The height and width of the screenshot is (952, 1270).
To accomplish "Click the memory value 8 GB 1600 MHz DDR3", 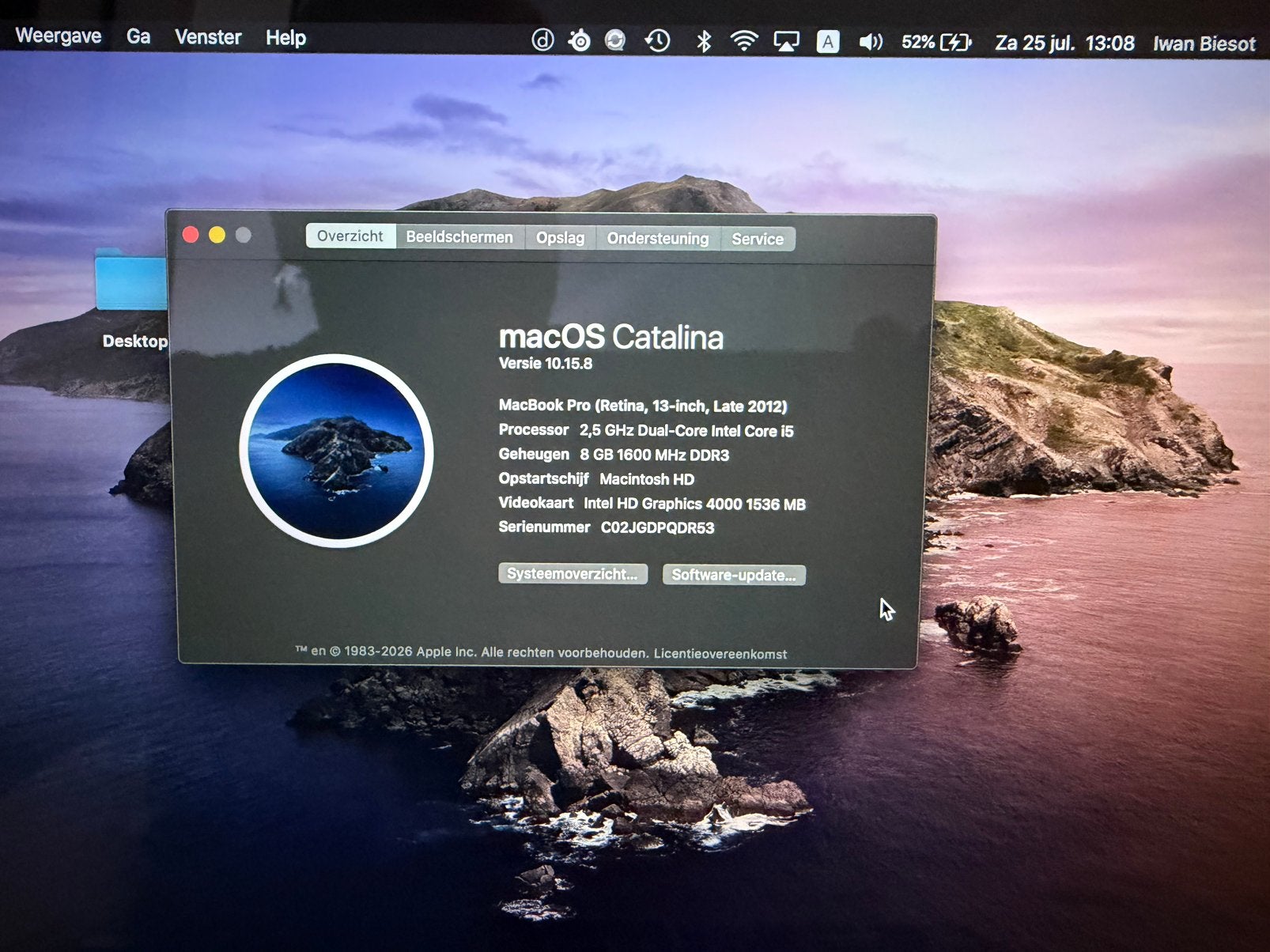I will click(x=655, y=455).
